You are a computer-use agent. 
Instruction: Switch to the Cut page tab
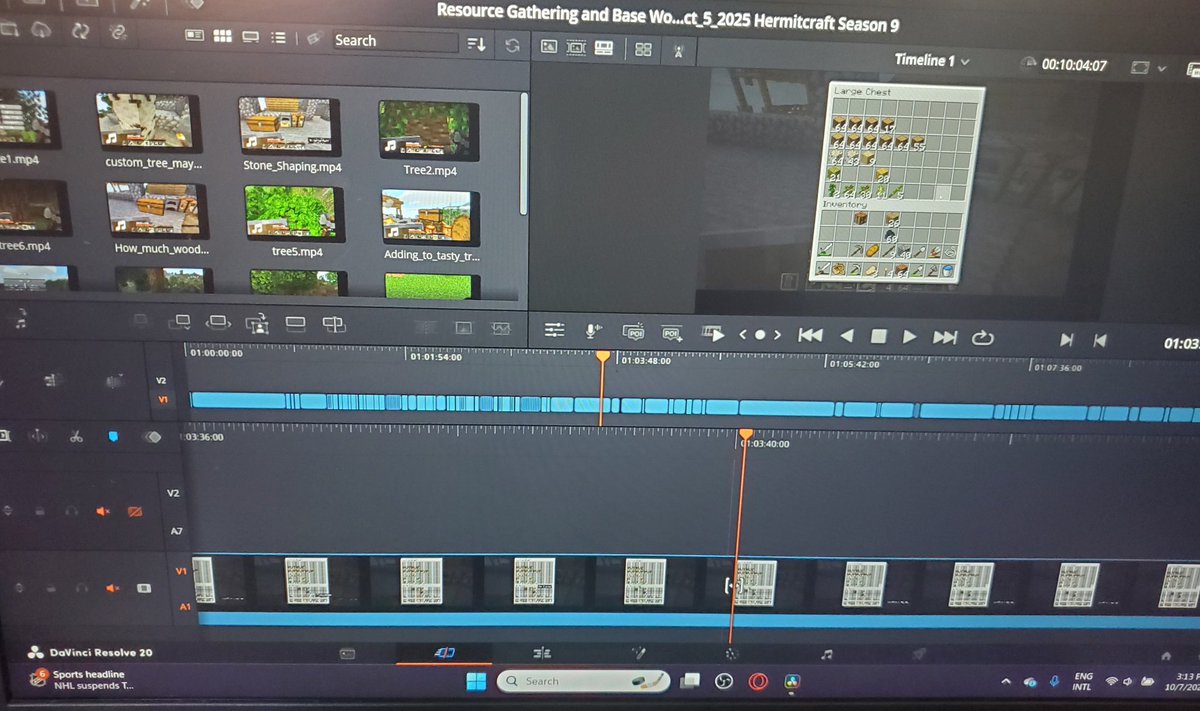coord(445,653)
